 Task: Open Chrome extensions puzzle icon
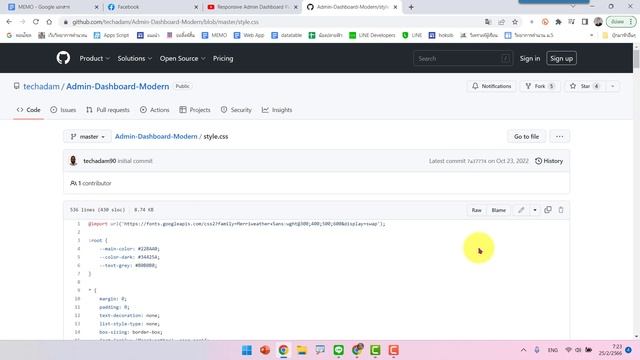click(558, 22)
